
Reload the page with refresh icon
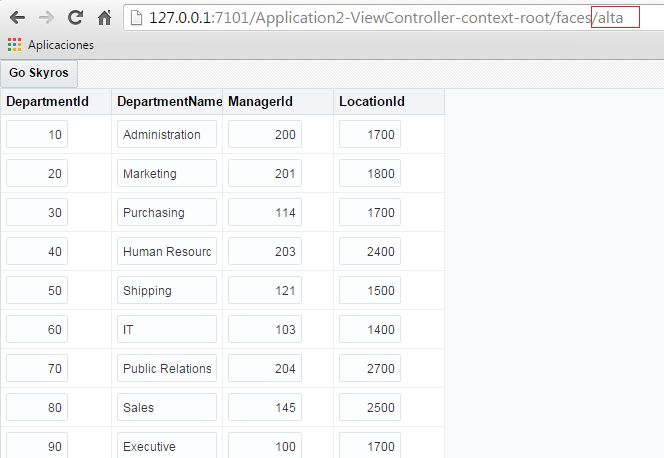75,17
